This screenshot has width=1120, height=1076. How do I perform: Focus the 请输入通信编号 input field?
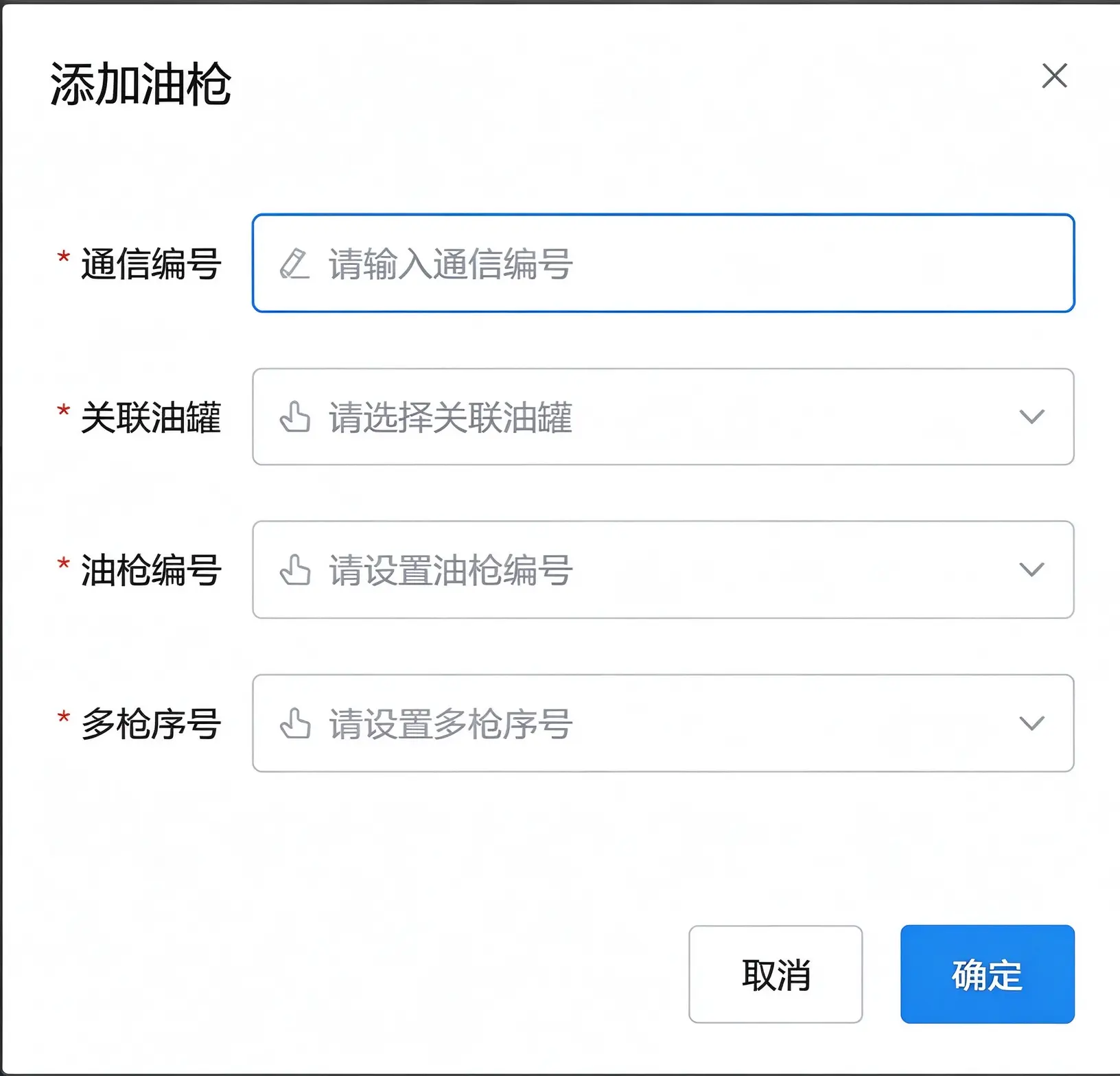(x=663, y=264)
